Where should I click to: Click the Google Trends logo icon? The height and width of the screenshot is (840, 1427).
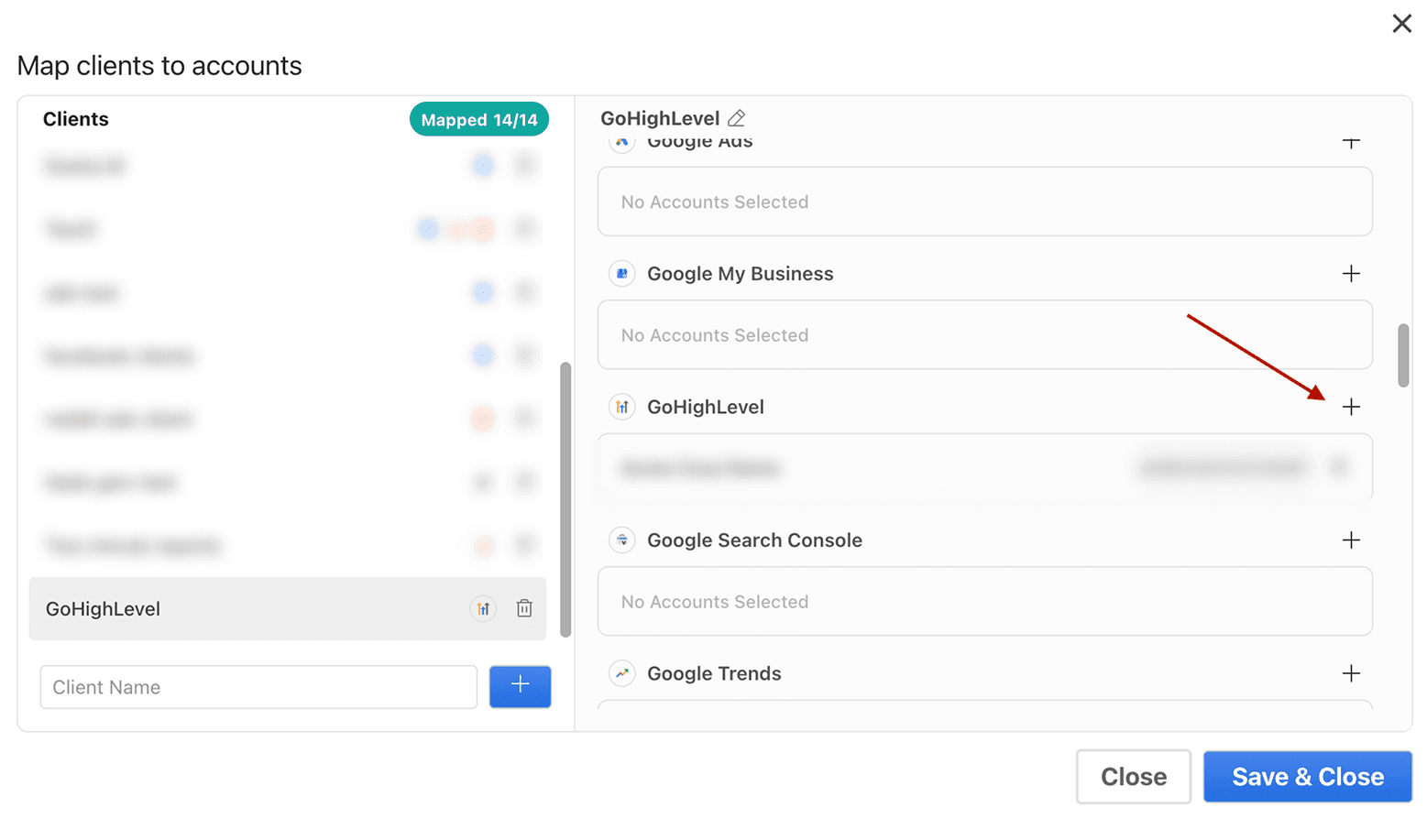point(622,673)
